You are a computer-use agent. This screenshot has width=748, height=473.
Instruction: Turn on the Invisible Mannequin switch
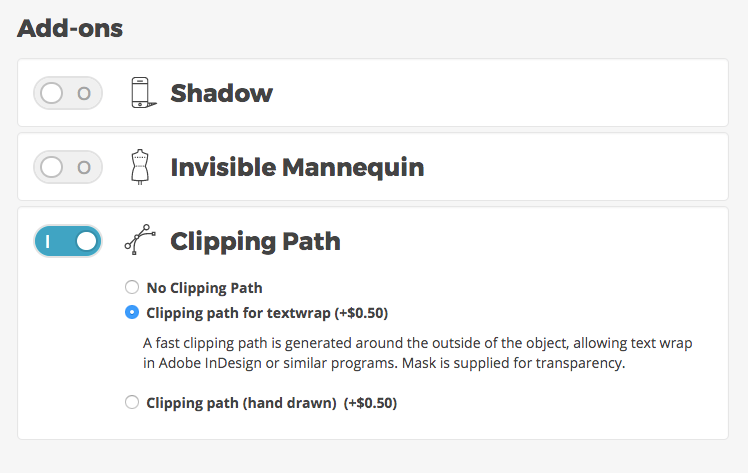[68, 167]
